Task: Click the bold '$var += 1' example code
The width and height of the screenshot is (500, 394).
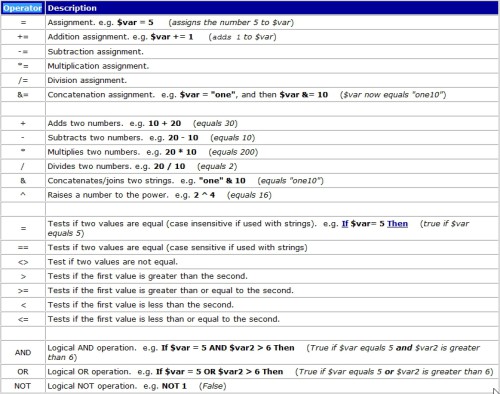Action: (x=172, y=37)
